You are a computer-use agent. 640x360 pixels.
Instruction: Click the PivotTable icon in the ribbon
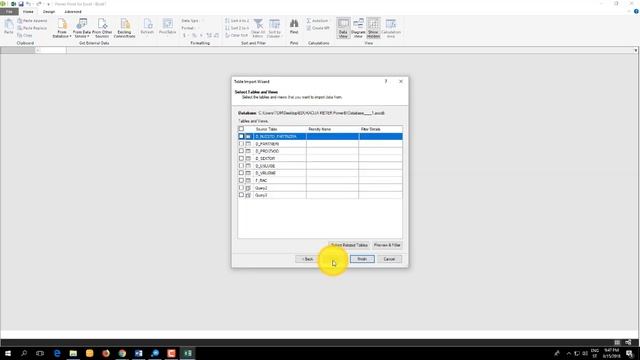167,27
